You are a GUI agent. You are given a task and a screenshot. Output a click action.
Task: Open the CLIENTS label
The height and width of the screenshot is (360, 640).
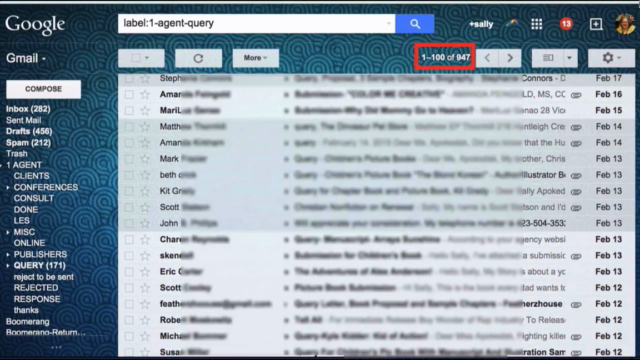(31, 176)
